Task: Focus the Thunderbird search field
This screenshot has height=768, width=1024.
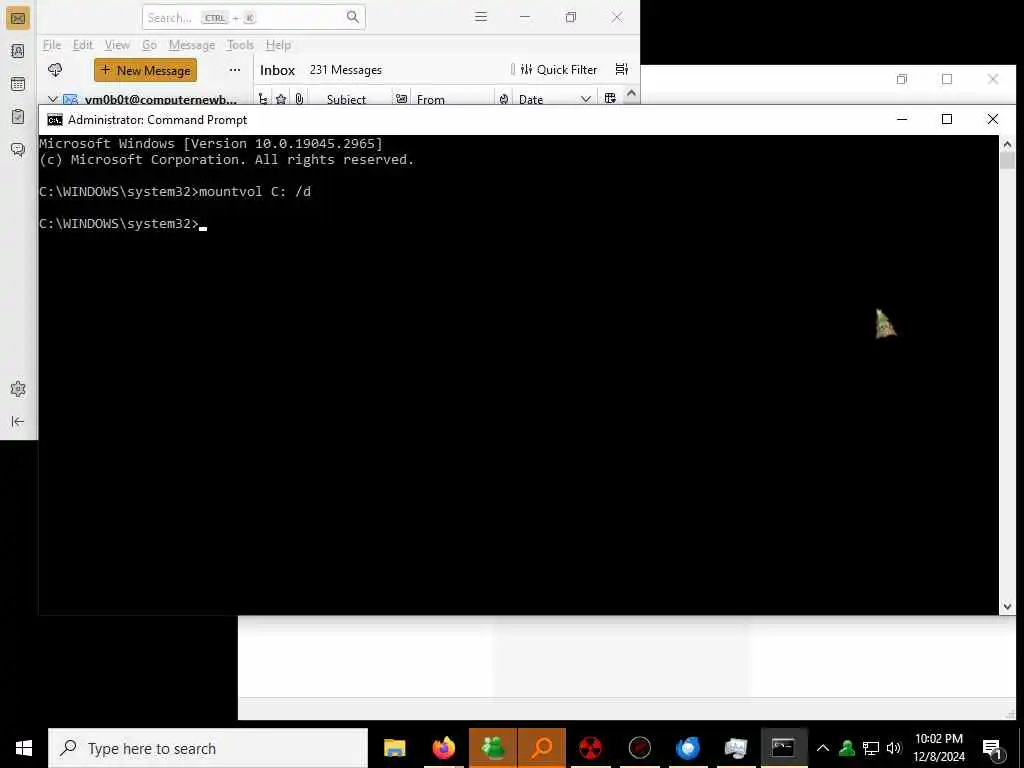Action: pos(253,18)
